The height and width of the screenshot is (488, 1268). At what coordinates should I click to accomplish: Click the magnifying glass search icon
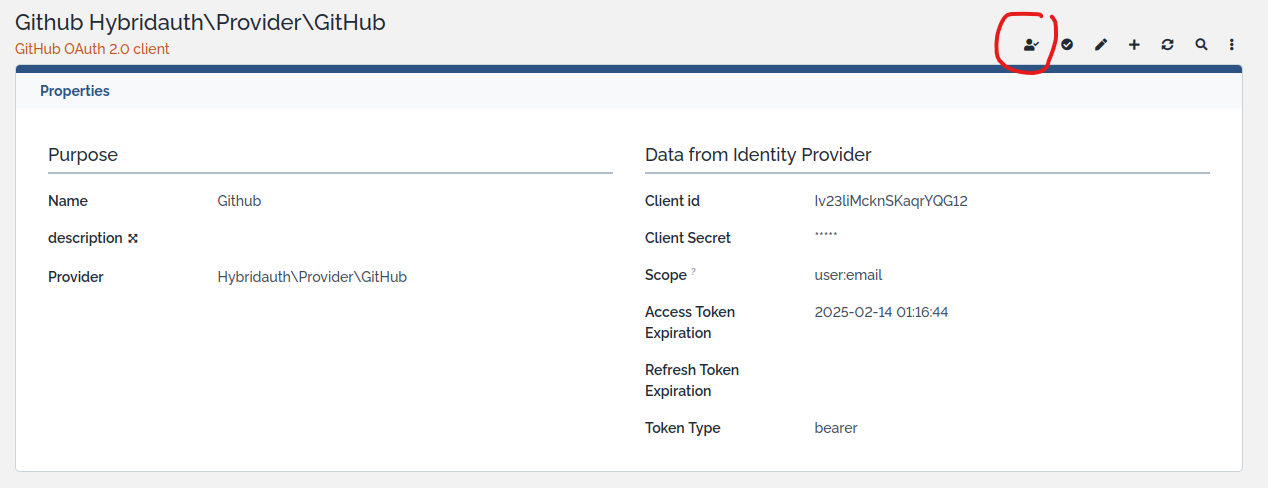[1201, 45]
